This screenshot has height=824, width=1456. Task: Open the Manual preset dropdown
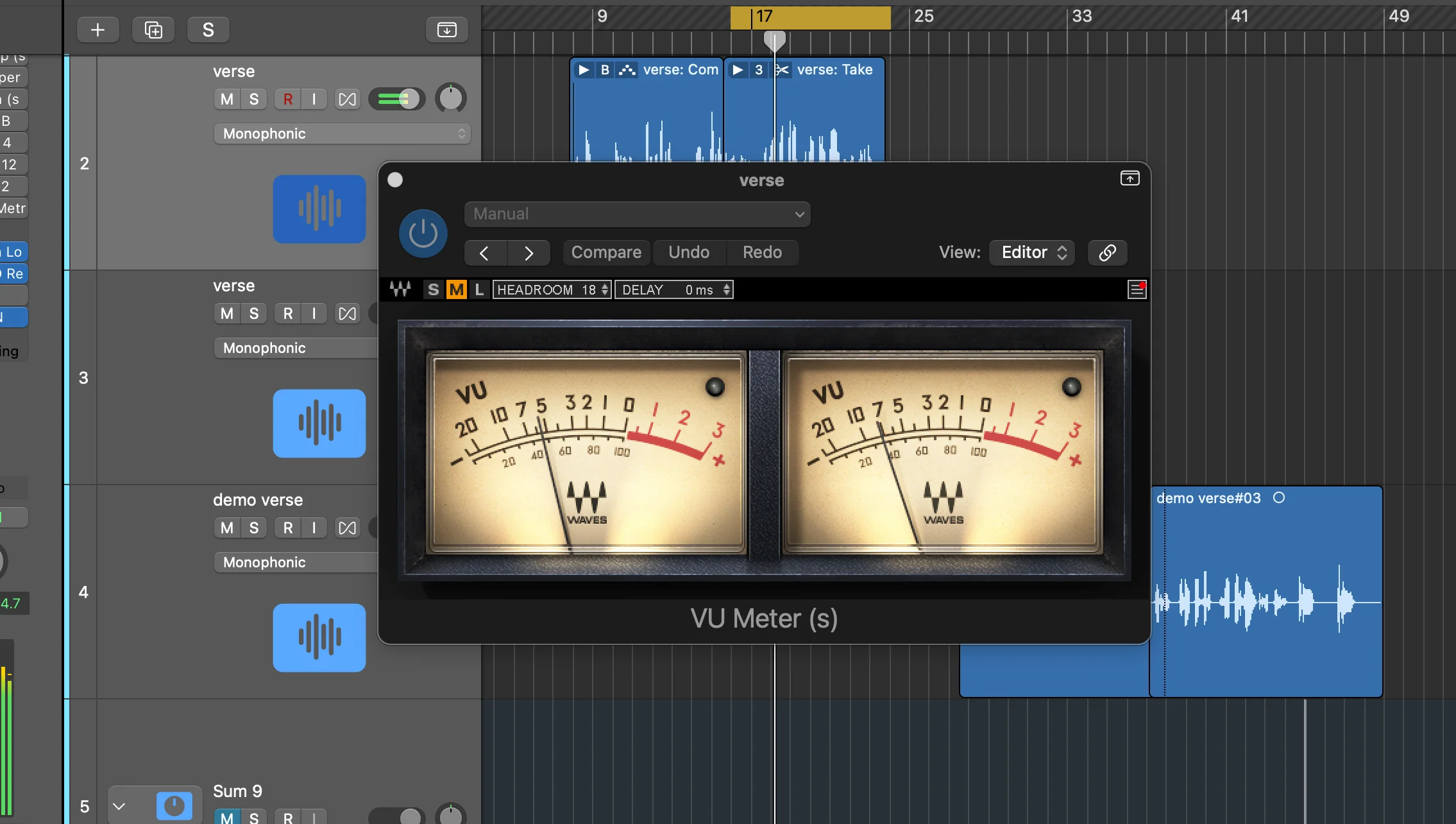point(636,214)
